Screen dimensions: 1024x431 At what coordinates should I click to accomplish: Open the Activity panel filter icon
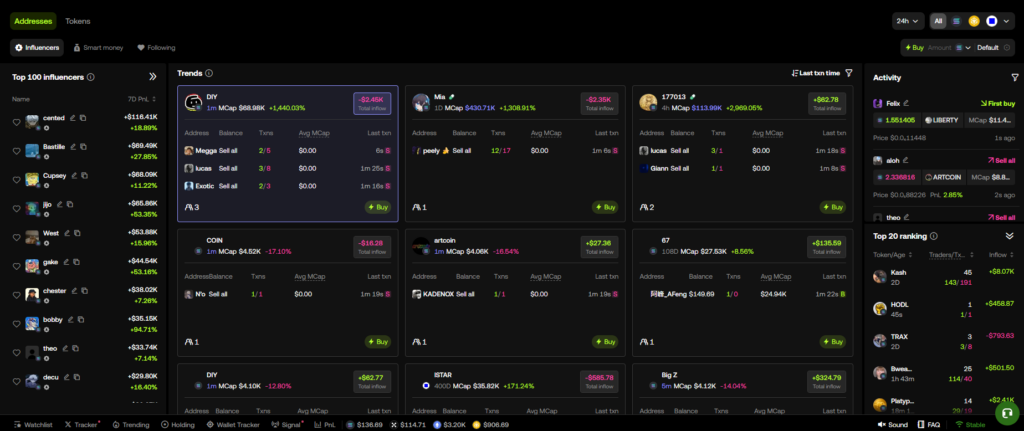tap(1014, 77)
